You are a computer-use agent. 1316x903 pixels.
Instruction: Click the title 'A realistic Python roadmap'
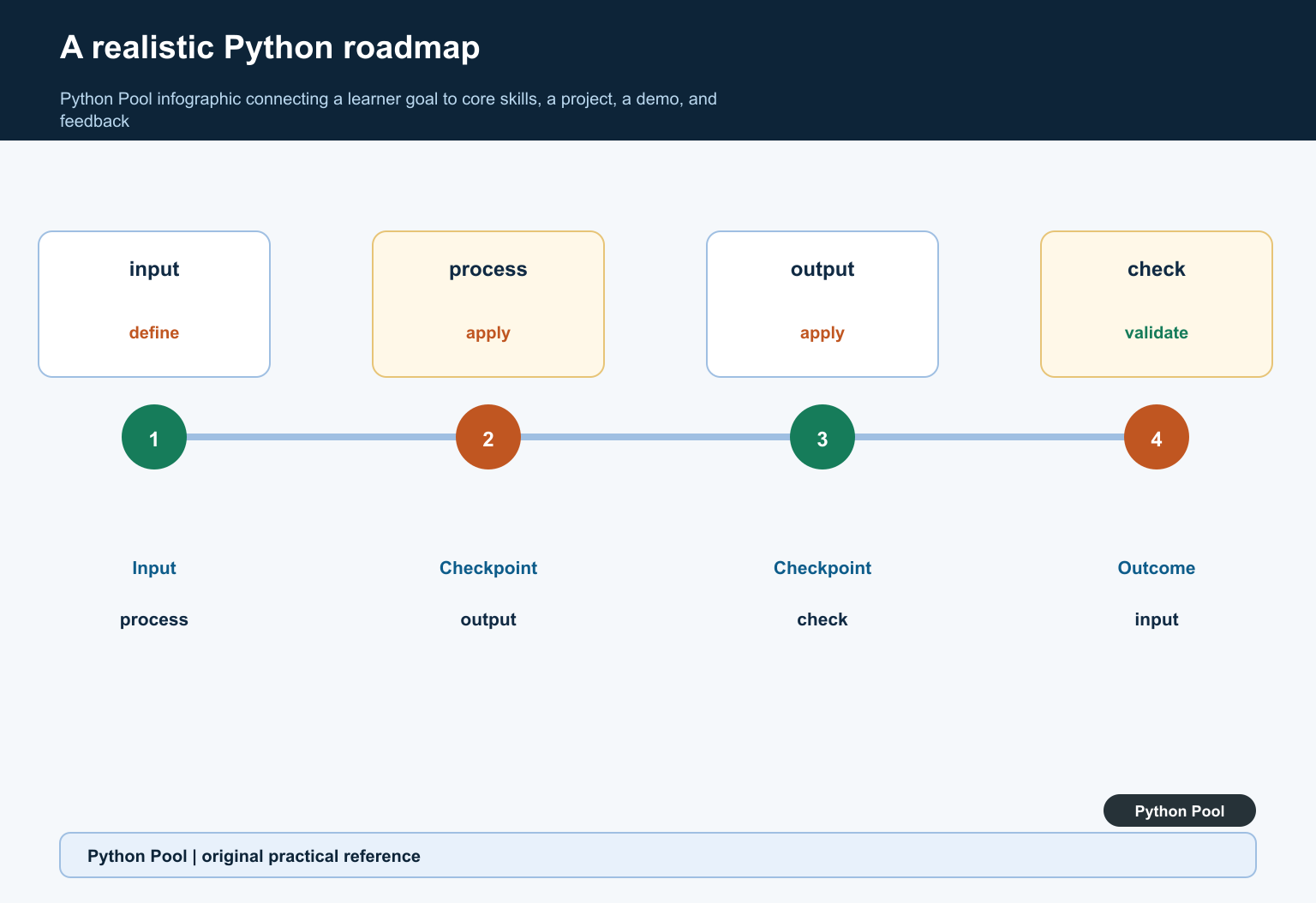point(270,47)
